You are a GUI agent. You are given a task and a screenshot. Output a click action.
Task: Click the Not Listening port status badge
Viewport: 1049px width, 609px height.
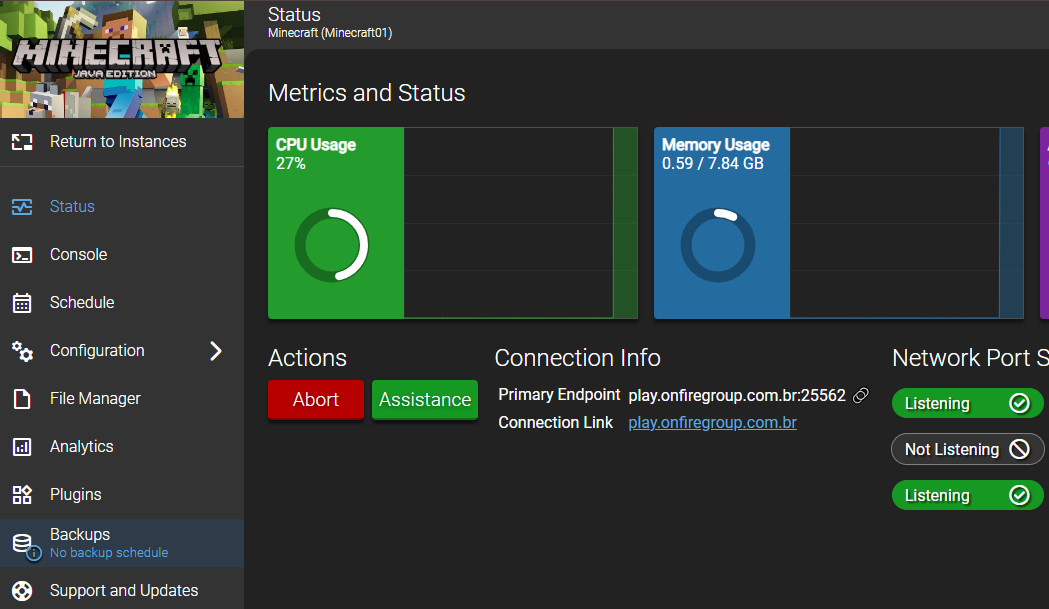(x=967, y=450)
